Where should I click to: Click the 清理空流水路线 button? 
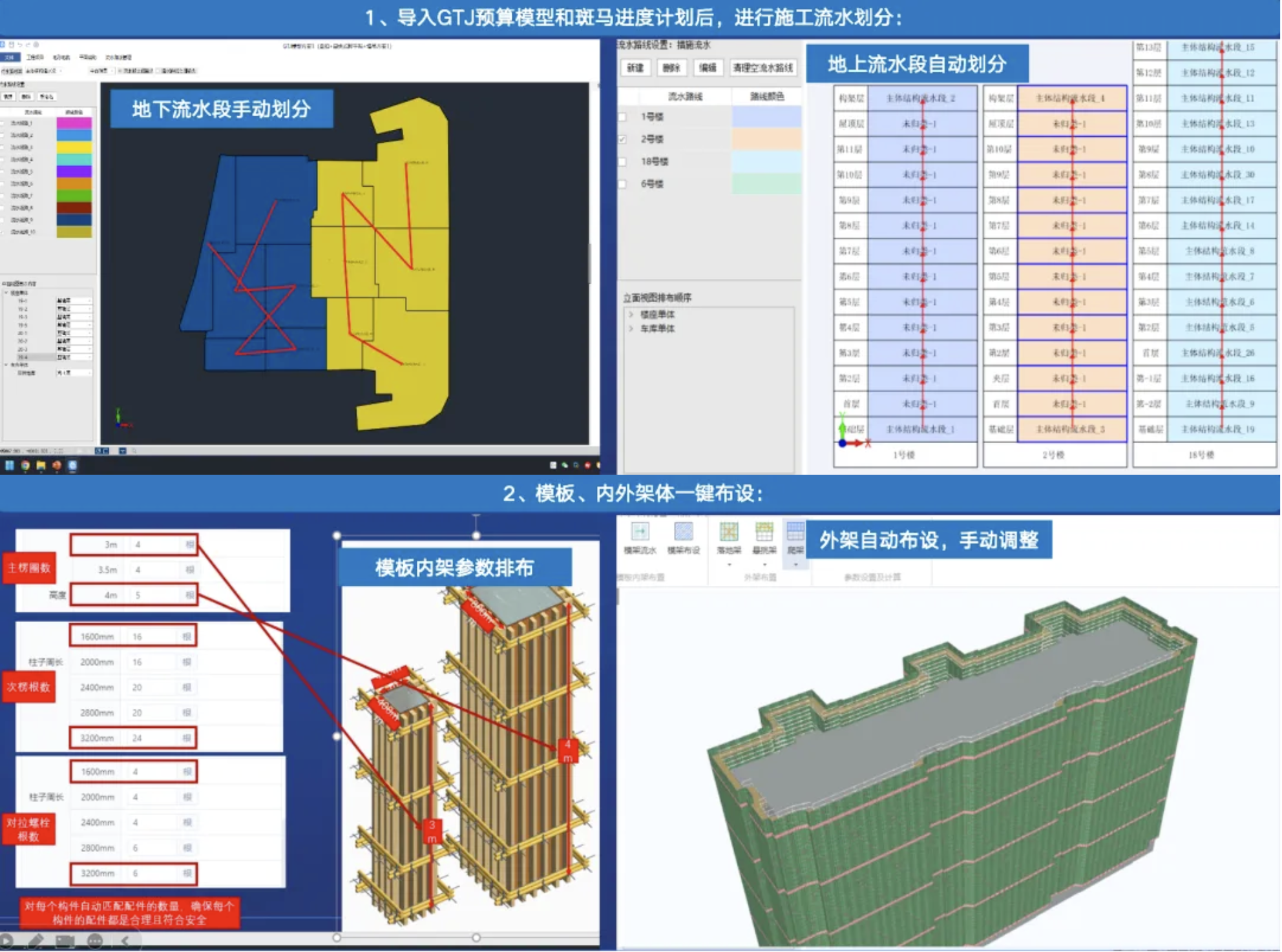click(763, 68)
